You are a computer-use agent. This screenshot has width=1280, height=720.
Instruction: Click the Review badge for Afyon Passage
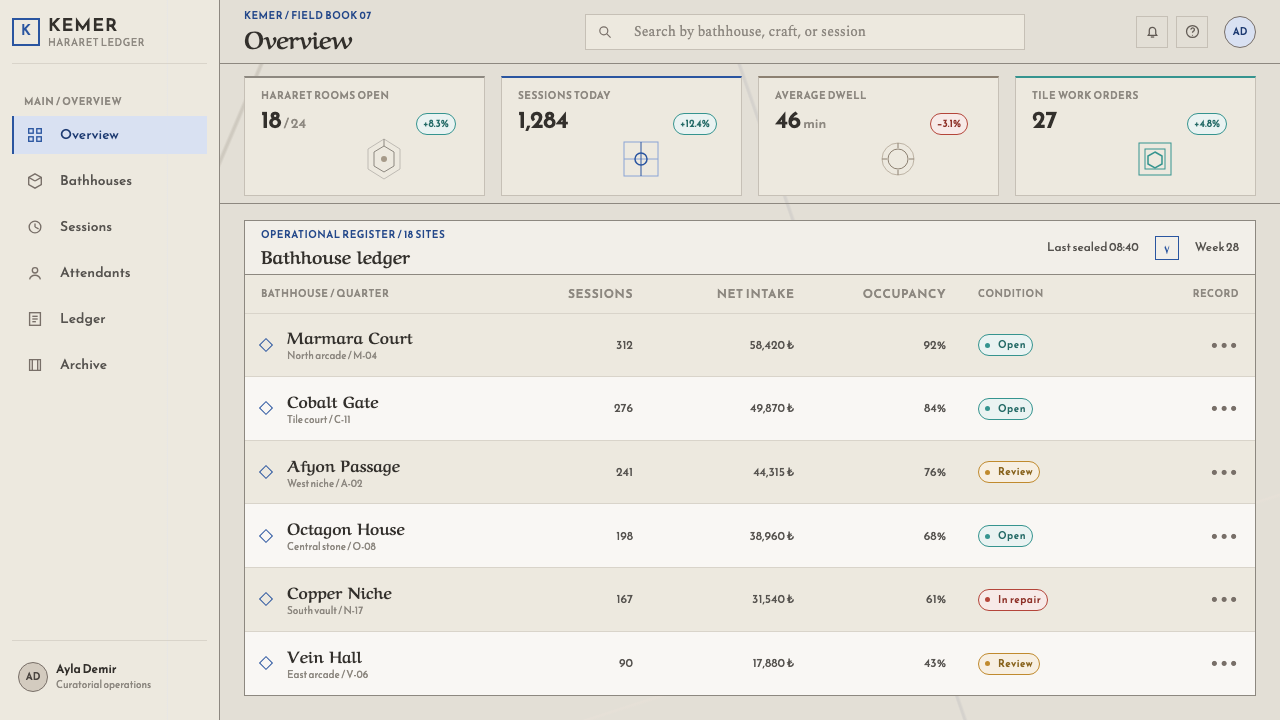tap(1009, 472)
